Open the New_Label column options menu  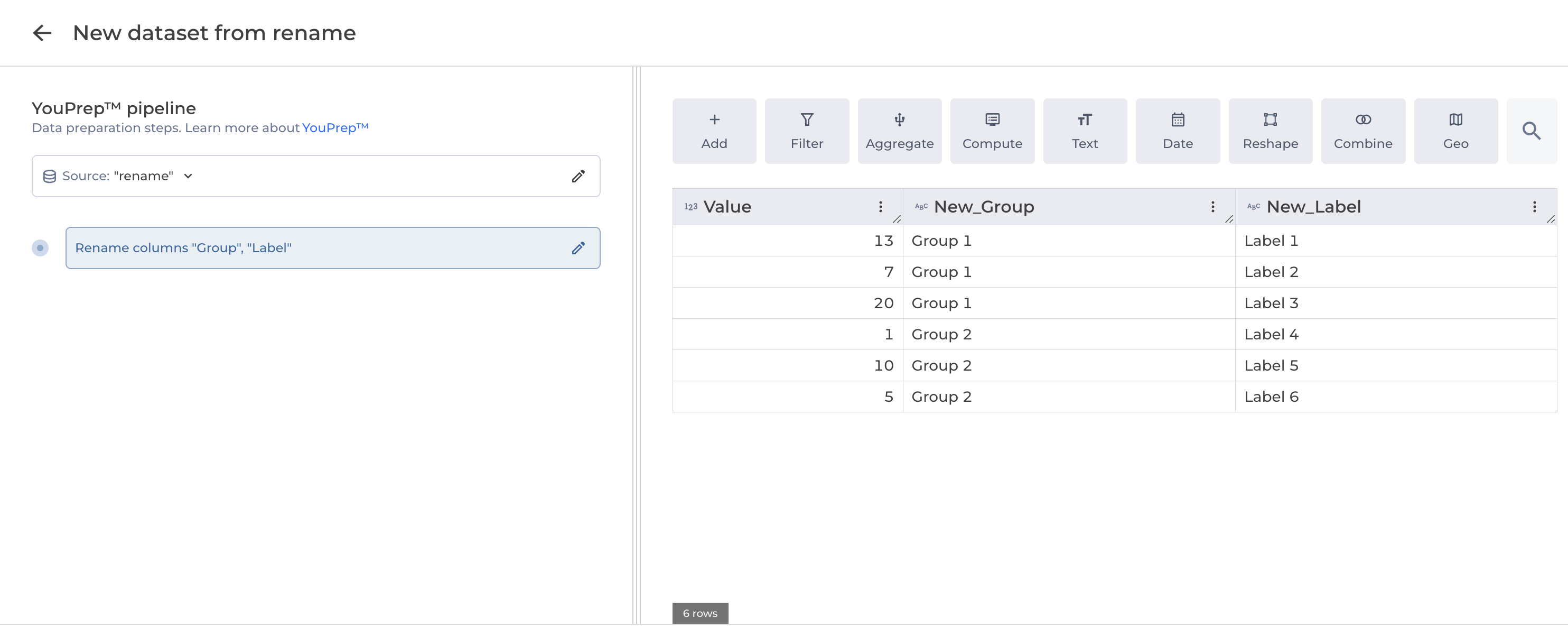coord(1534,207)
